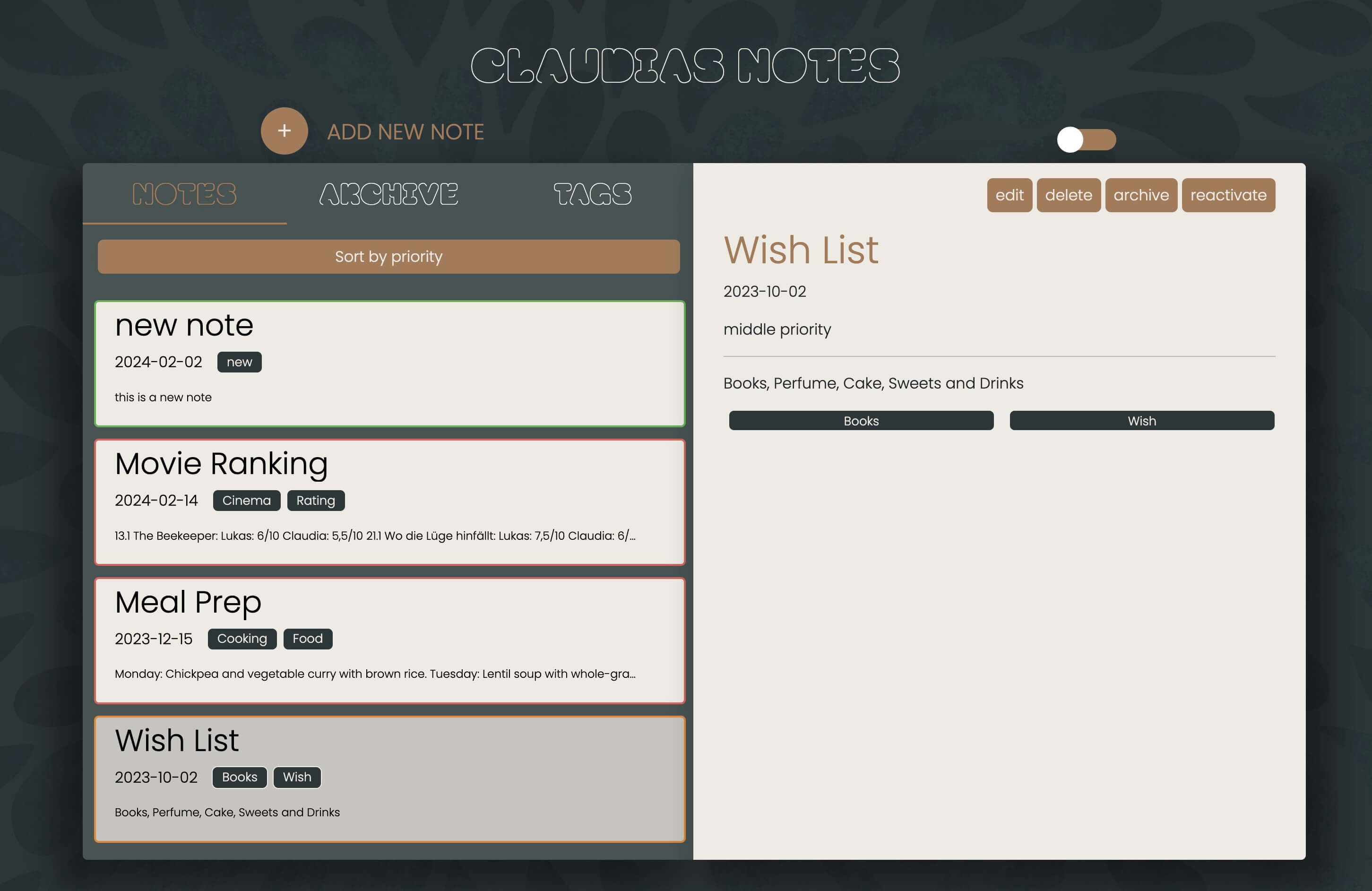
Task: Click the edit button
Action: point(1009,196)
